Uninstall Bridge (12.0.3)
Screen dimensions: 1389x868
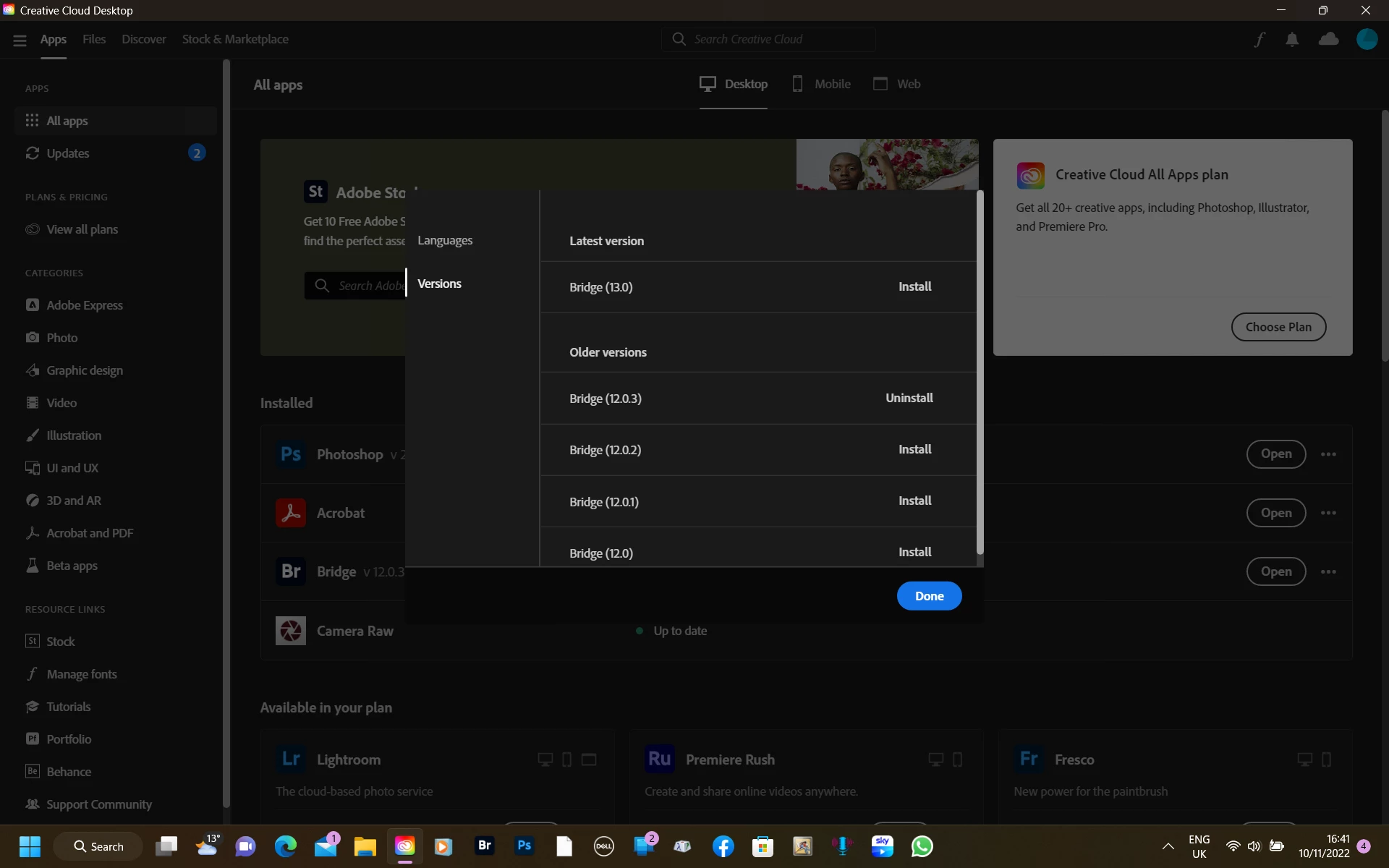[909, 398]
